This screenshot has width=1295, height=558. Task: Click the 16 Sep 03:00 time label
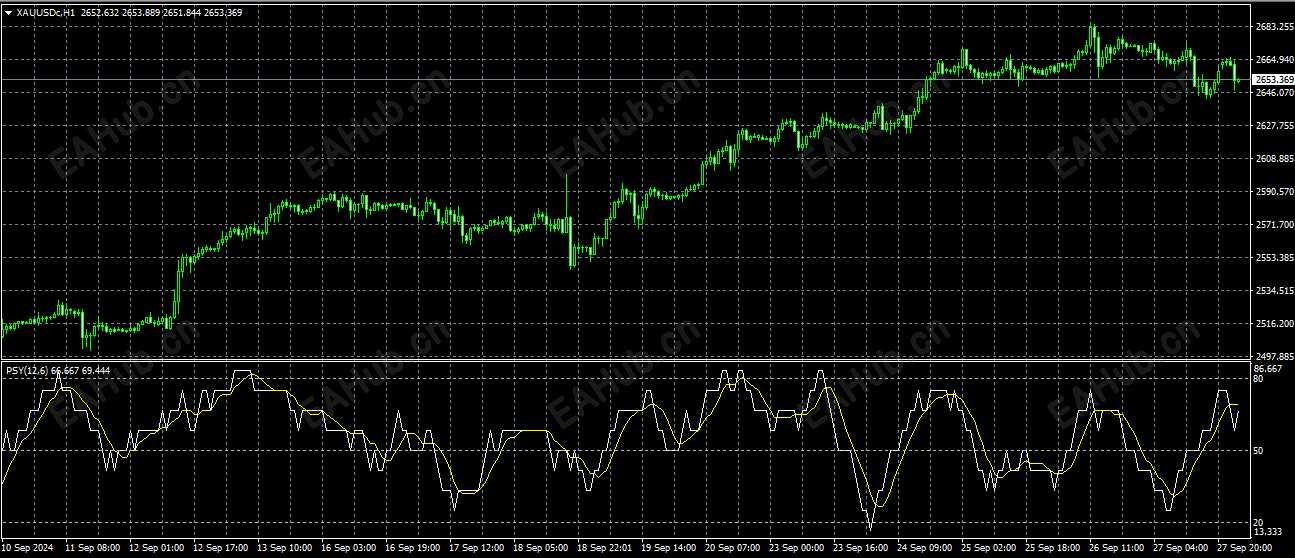click(x=349, y=548)
